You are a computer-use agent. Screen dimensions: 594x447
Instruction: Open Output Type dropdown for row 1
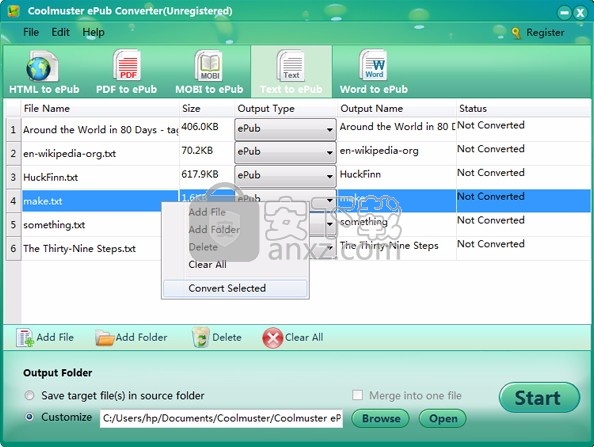click(x=285, y=129)
